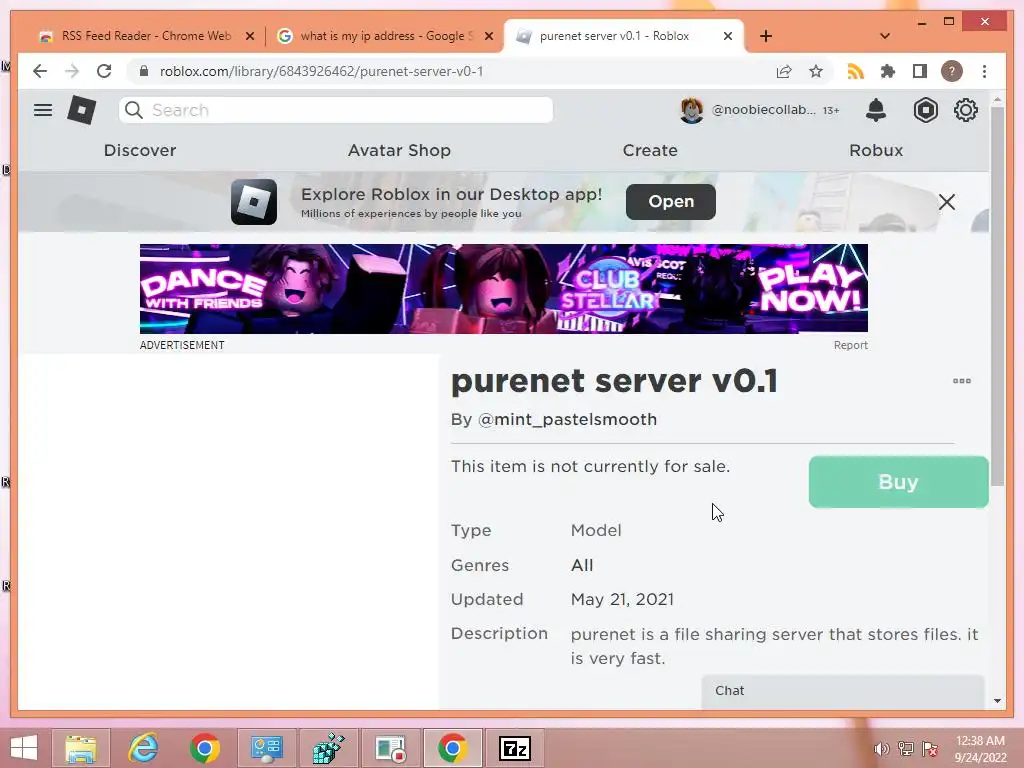The height and width of the screenshot is (768, 1024).
Task: Open the item's three-dot options menu
Action: click(x=962, y=381)
